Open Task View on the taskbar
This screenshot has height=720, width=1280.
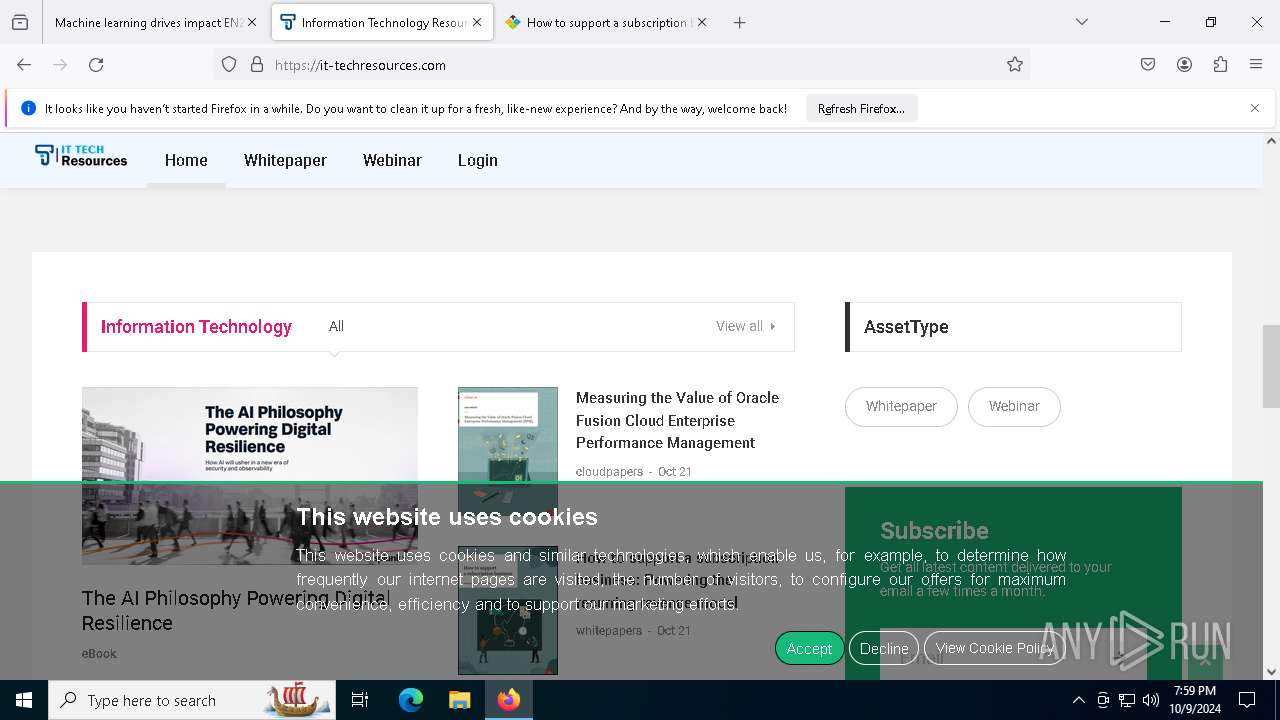(360, 700)
